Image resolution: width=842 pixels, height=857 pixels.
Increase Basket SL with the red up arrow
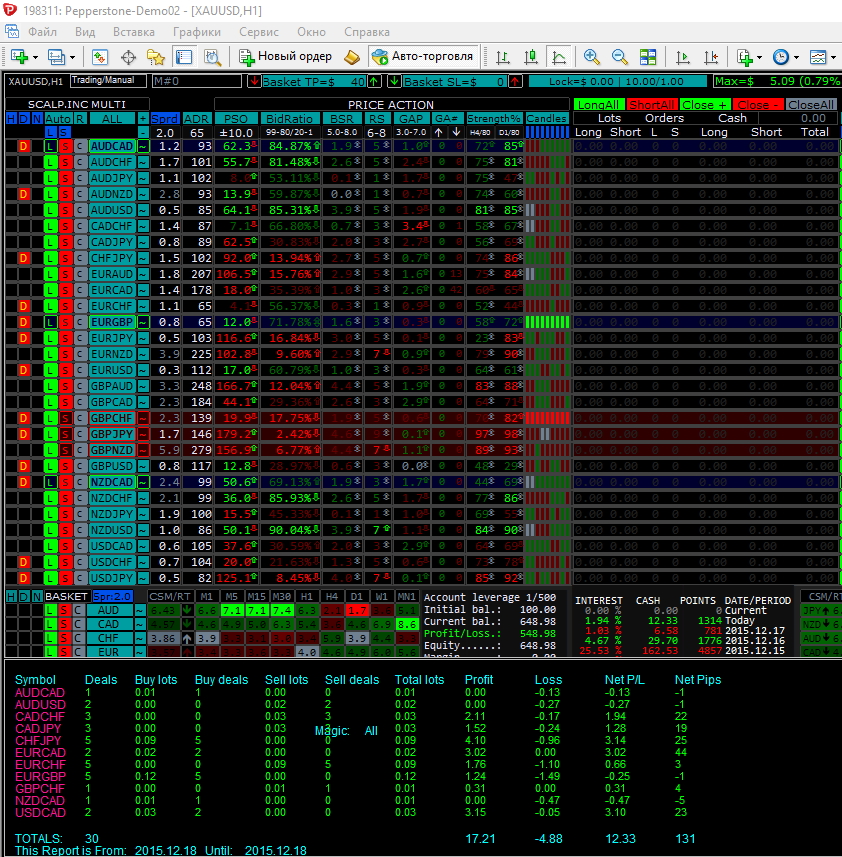point(515,81)
